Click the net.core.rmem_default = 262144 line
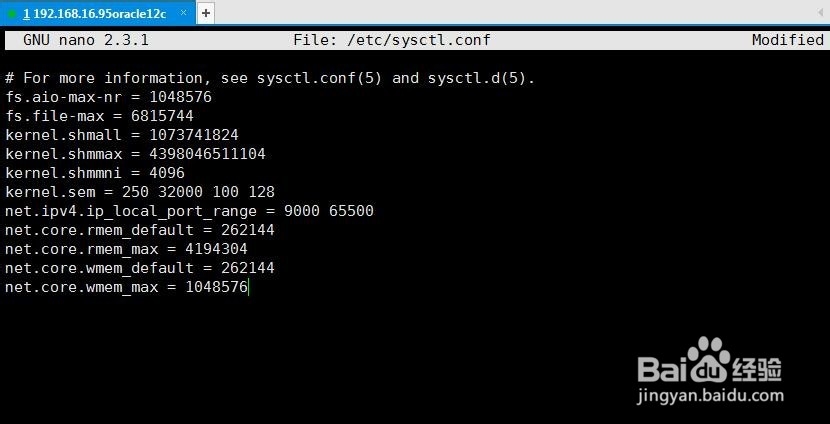830x424 pixels. coord(140,230)
